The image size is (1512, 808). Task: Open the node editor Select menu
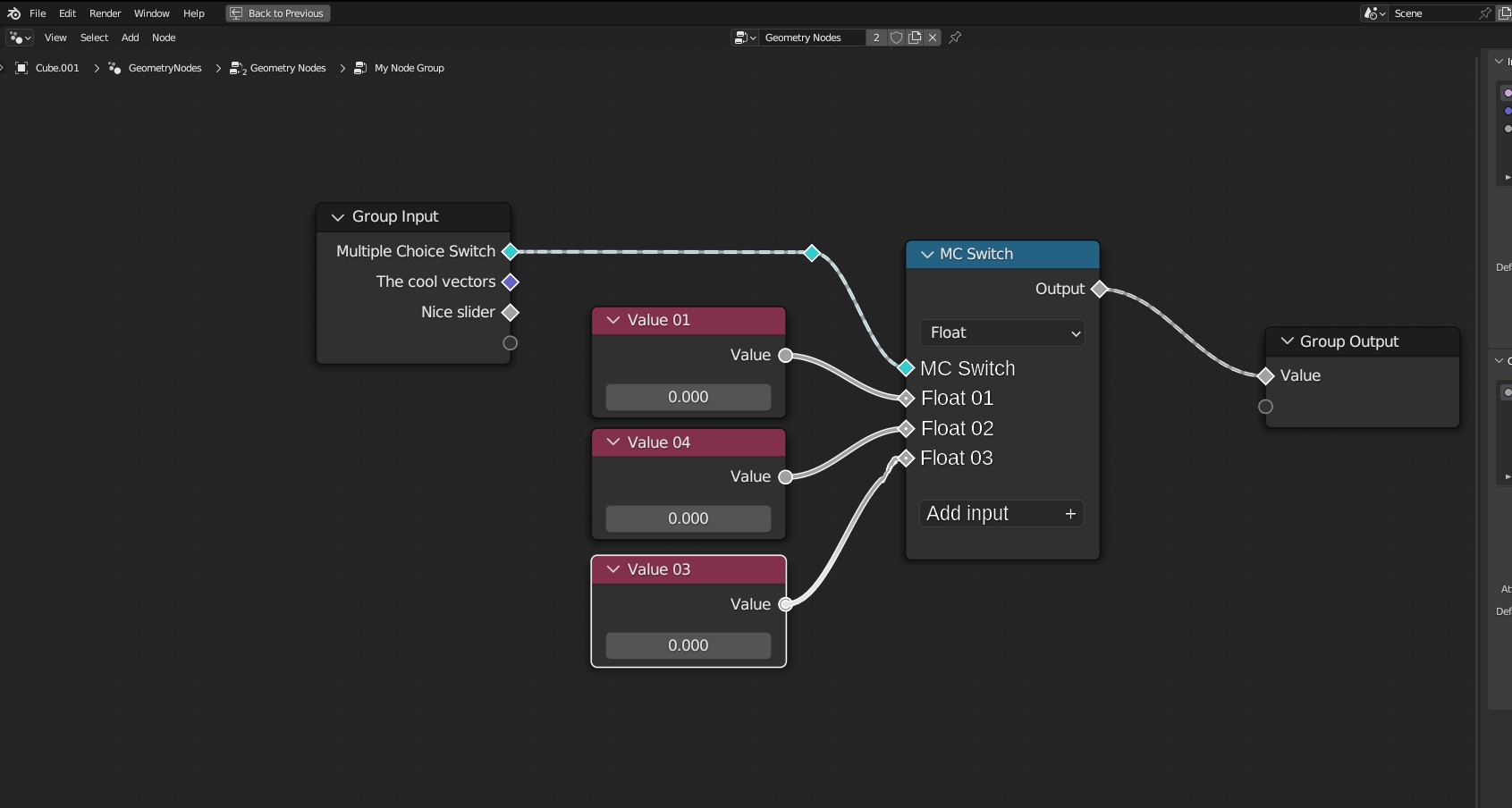pos(94,38)
